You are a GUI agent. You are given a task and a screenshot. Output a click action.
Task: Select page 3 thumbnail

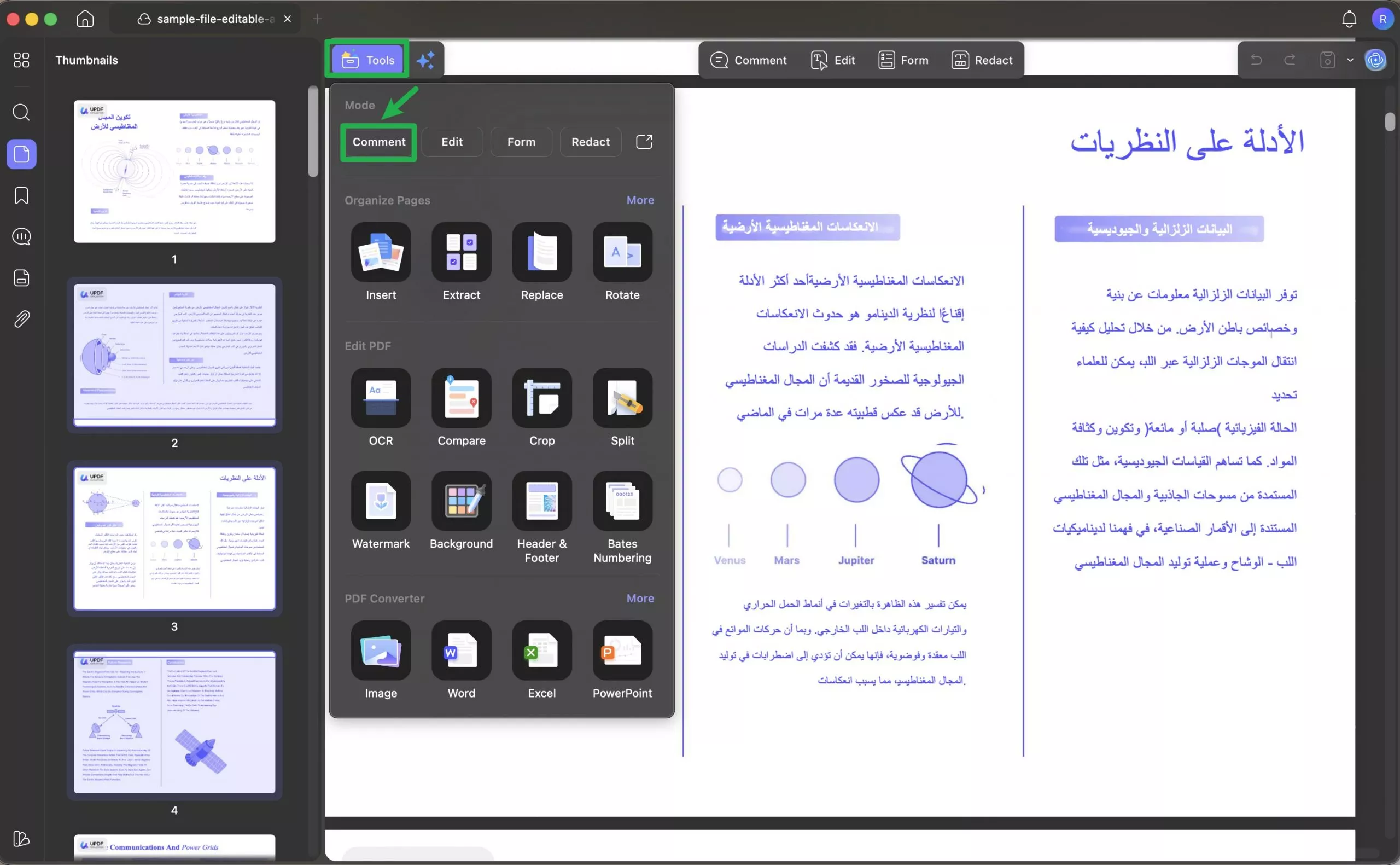pyautogui.click(x=174, y=538)
